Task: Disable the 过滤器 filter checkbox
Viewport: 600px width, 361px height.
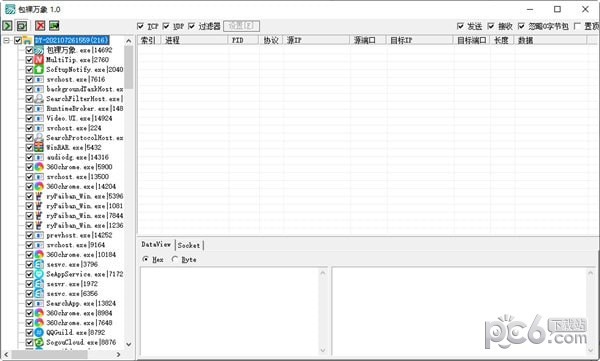Action: point(192,26)
